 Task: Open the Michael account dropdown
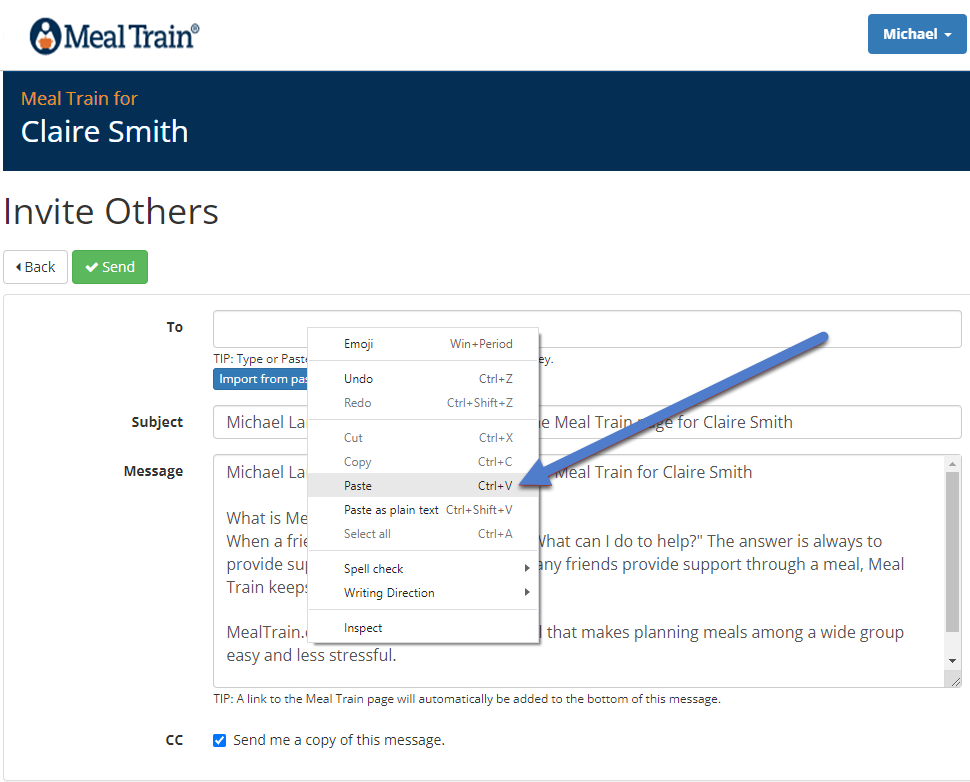[916, 34]
